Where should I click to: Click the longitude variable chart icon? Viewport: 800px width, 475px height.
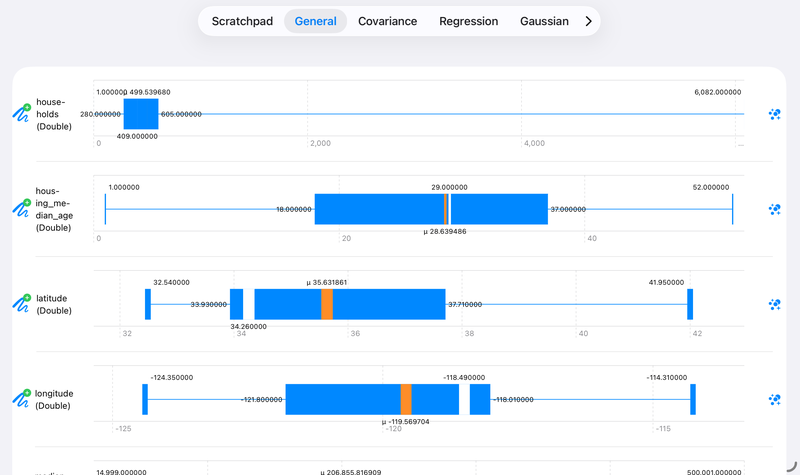[x=21, y=398]
